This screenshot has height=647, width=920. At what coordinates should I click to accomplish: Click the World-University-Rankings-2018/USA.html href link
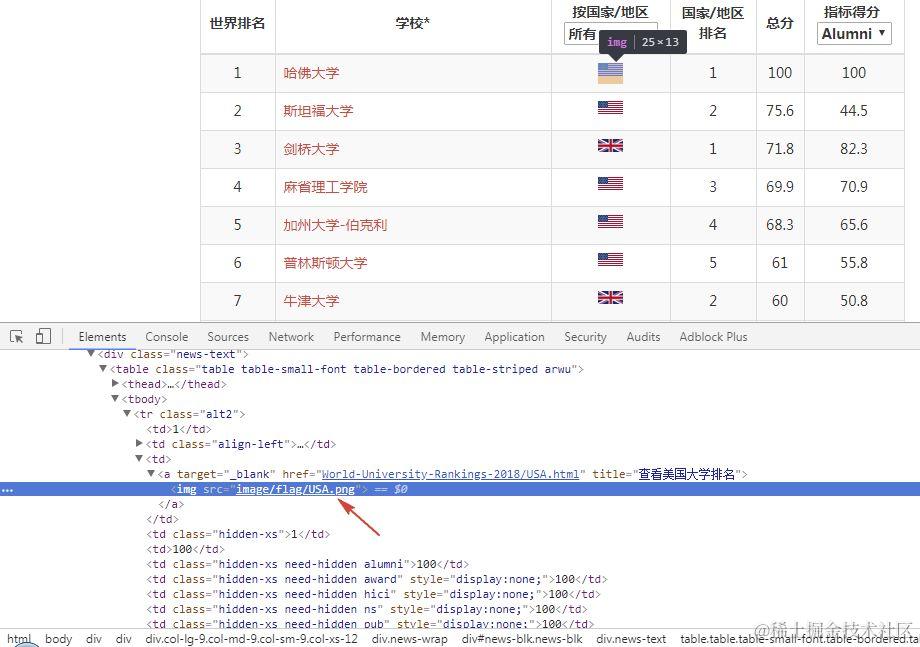click(450, 474)
